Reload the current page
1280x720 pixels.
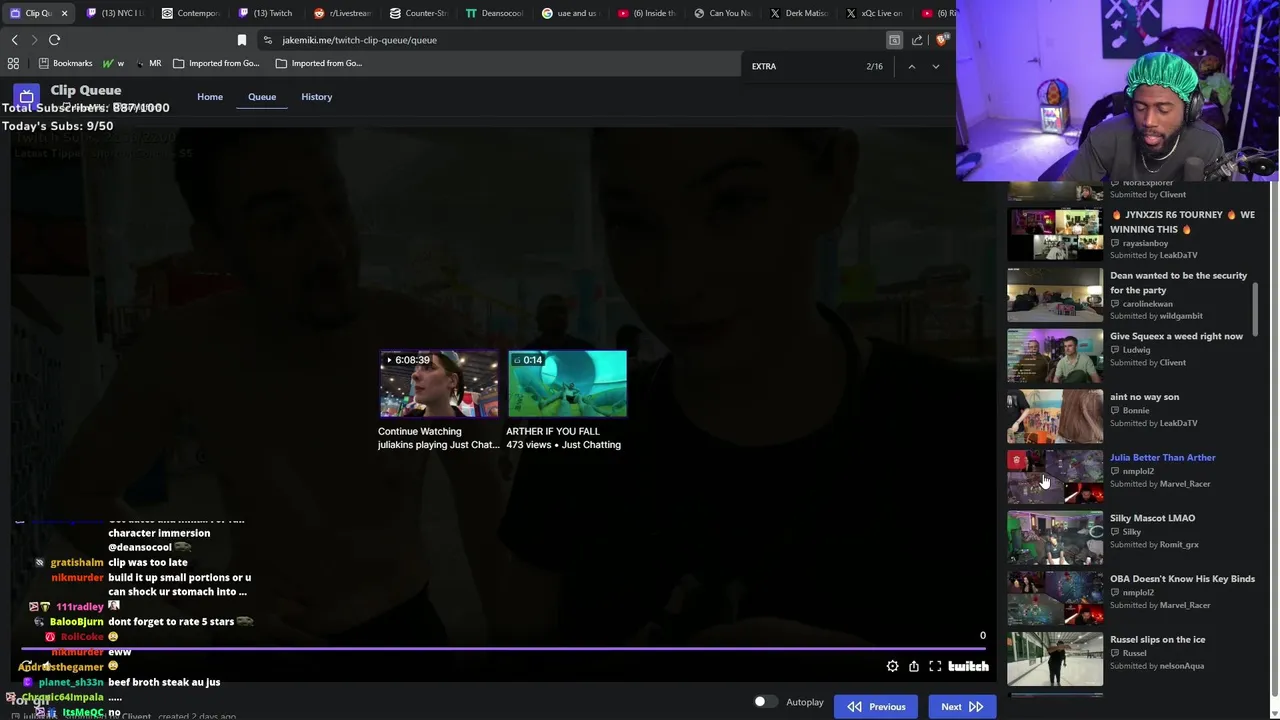[54, 40]
